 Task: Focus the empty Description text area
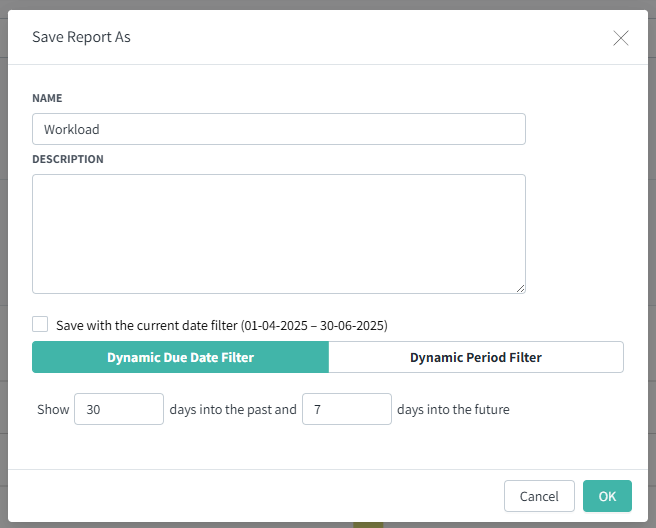tap(279, 234)
